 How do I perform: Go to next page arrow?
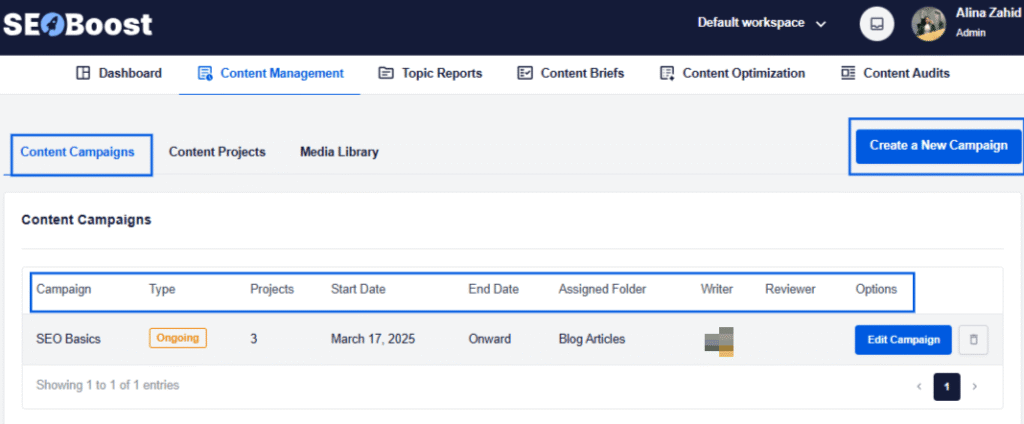point(975,386)
